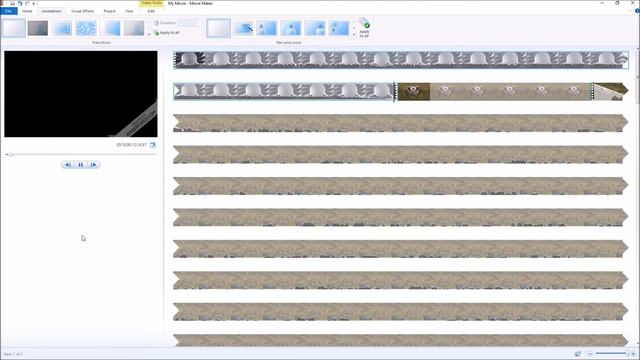
Task: Select the first clip in the top storyboard row
Action: (401, 60)
